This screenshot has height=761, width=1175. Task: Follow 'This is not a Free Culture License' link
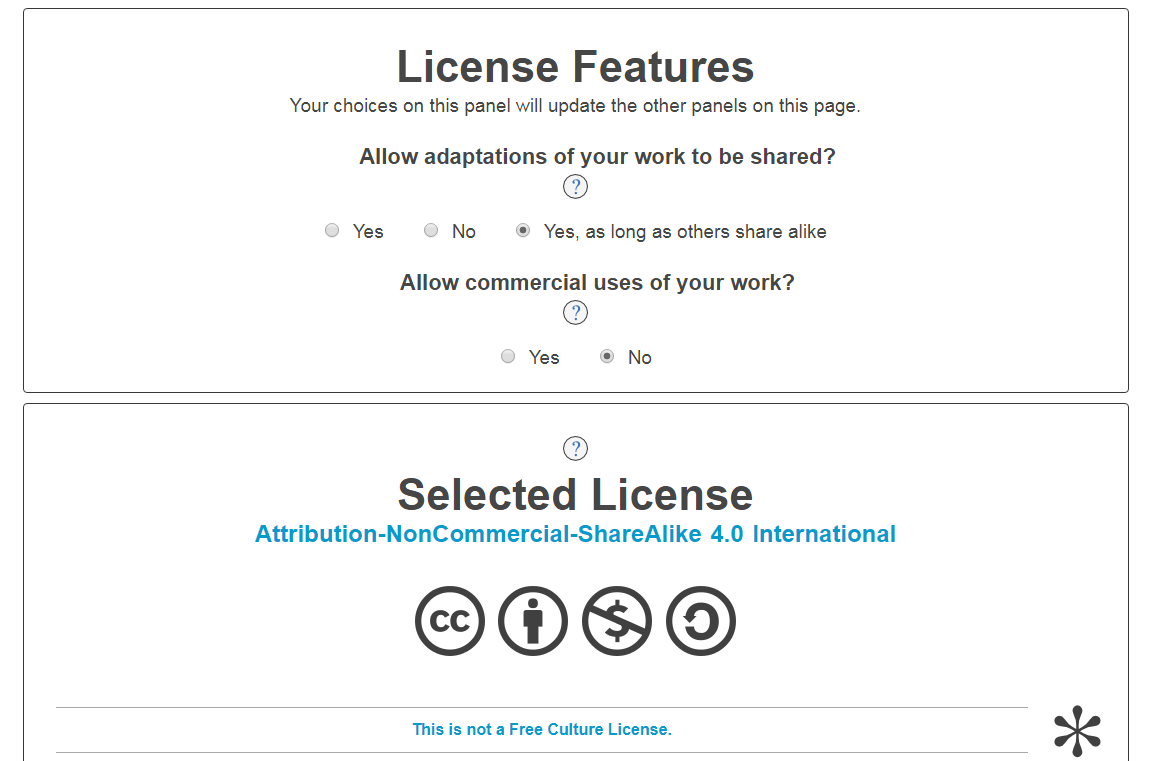542,730
